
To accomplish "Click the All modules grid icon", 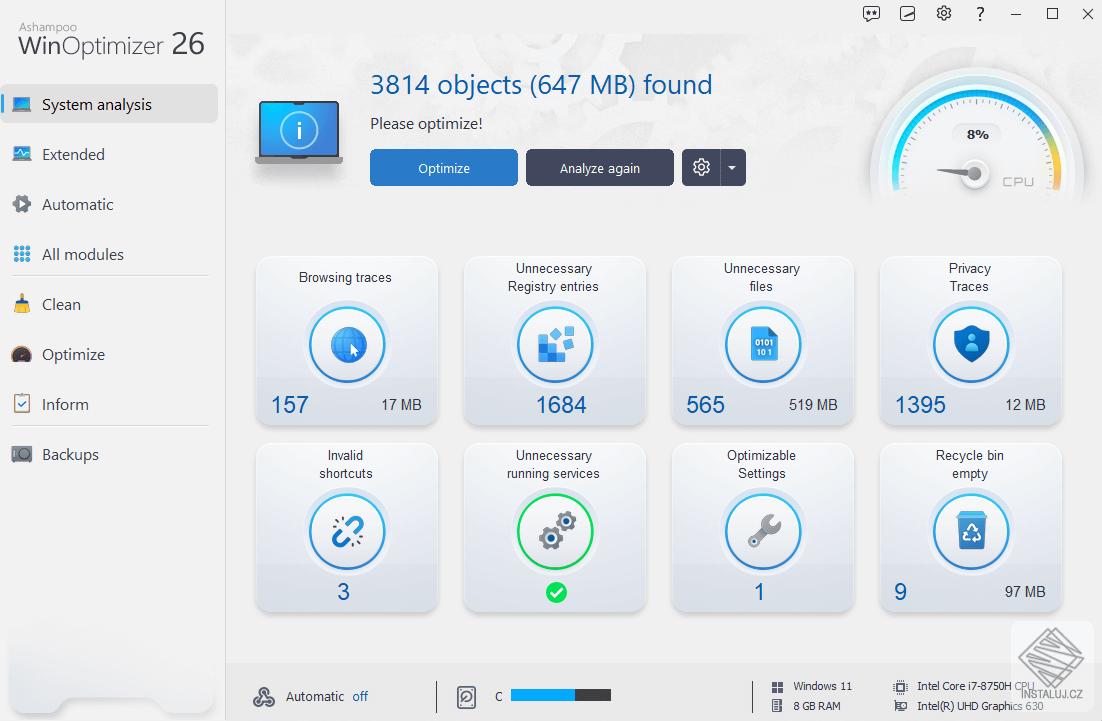I will click(x=22, y=254).
